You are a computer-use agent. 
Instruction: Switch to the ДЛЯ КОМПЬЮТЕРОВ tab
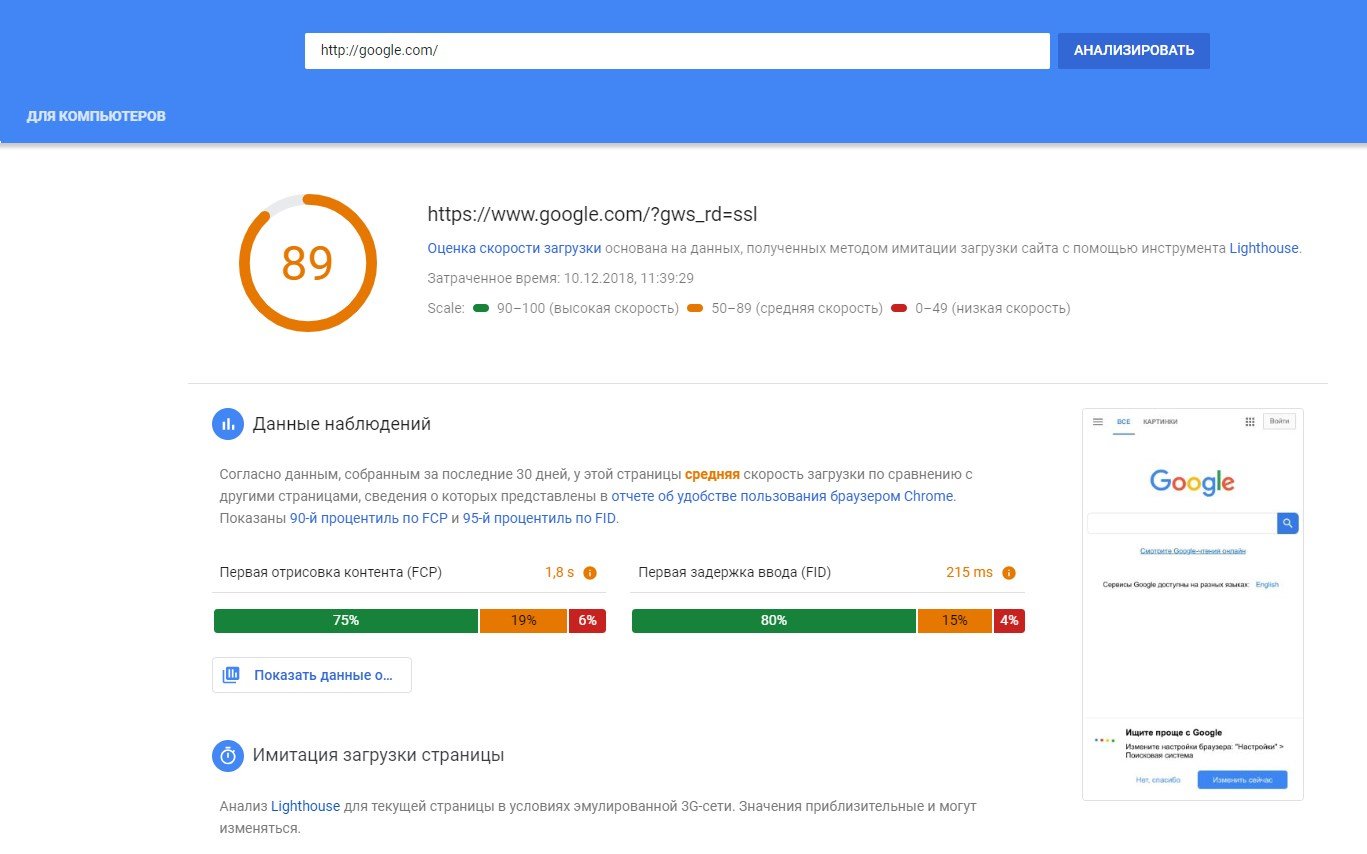click(x=96, y=116)
